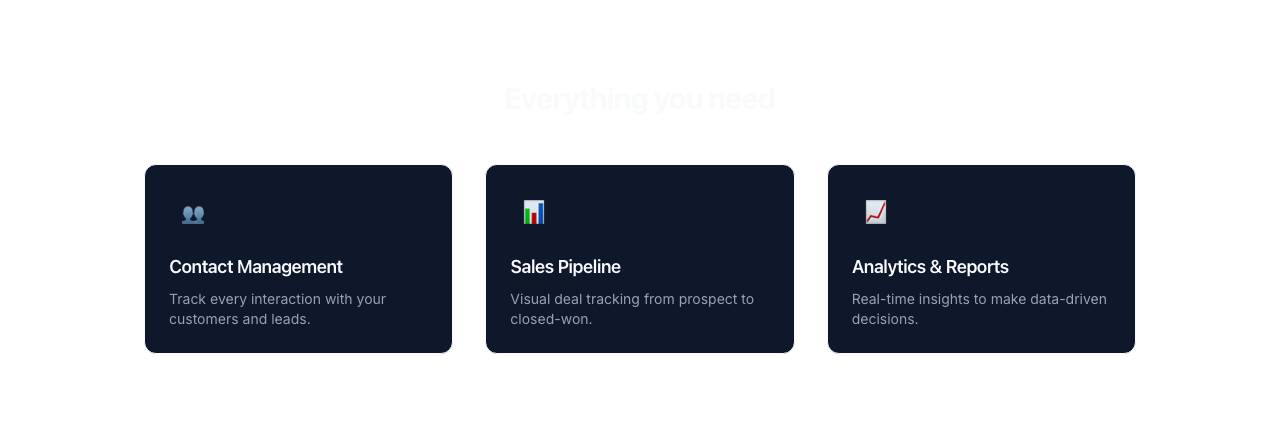Click the trending line chart icon for Analytics
This screenshot has width=1280, height=434.
876,212
